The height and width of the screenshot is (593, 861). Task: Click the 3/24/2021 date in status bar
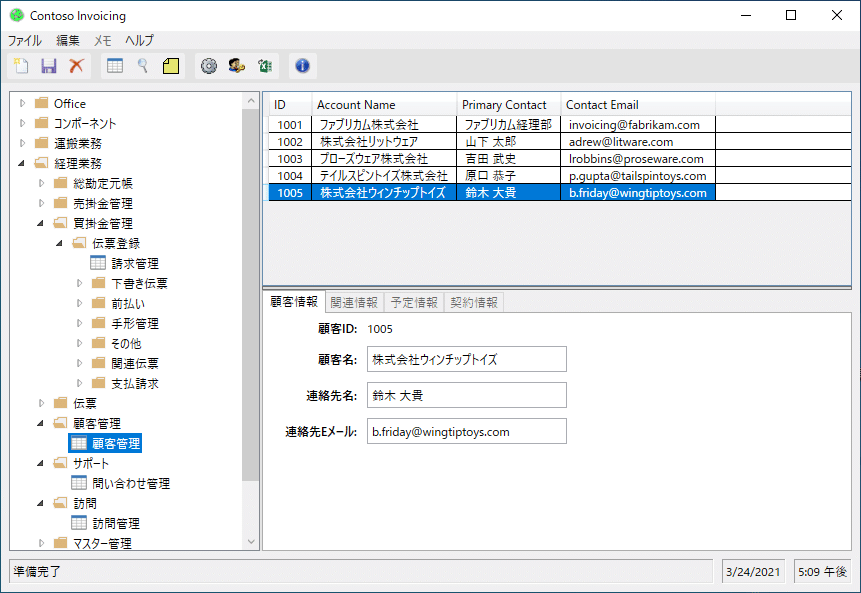(753, 572)
